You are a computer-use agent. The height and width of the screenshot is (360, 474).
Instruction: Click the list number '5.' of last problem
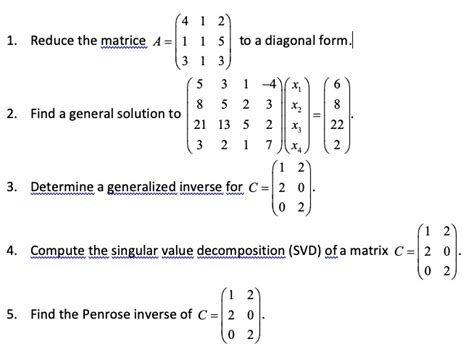(12, 314)
